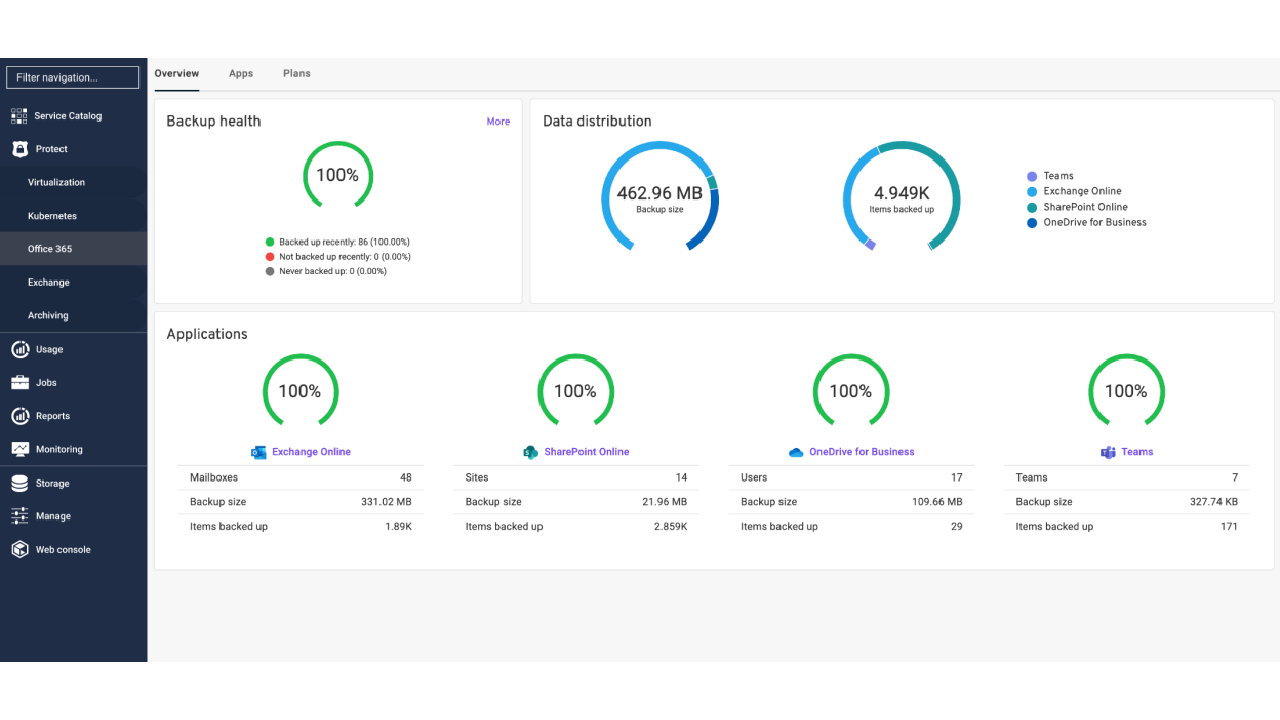Click the SharePoint Online legend color dot
The width and height of the screenshot is (1280, 720).
[1032, 207]
